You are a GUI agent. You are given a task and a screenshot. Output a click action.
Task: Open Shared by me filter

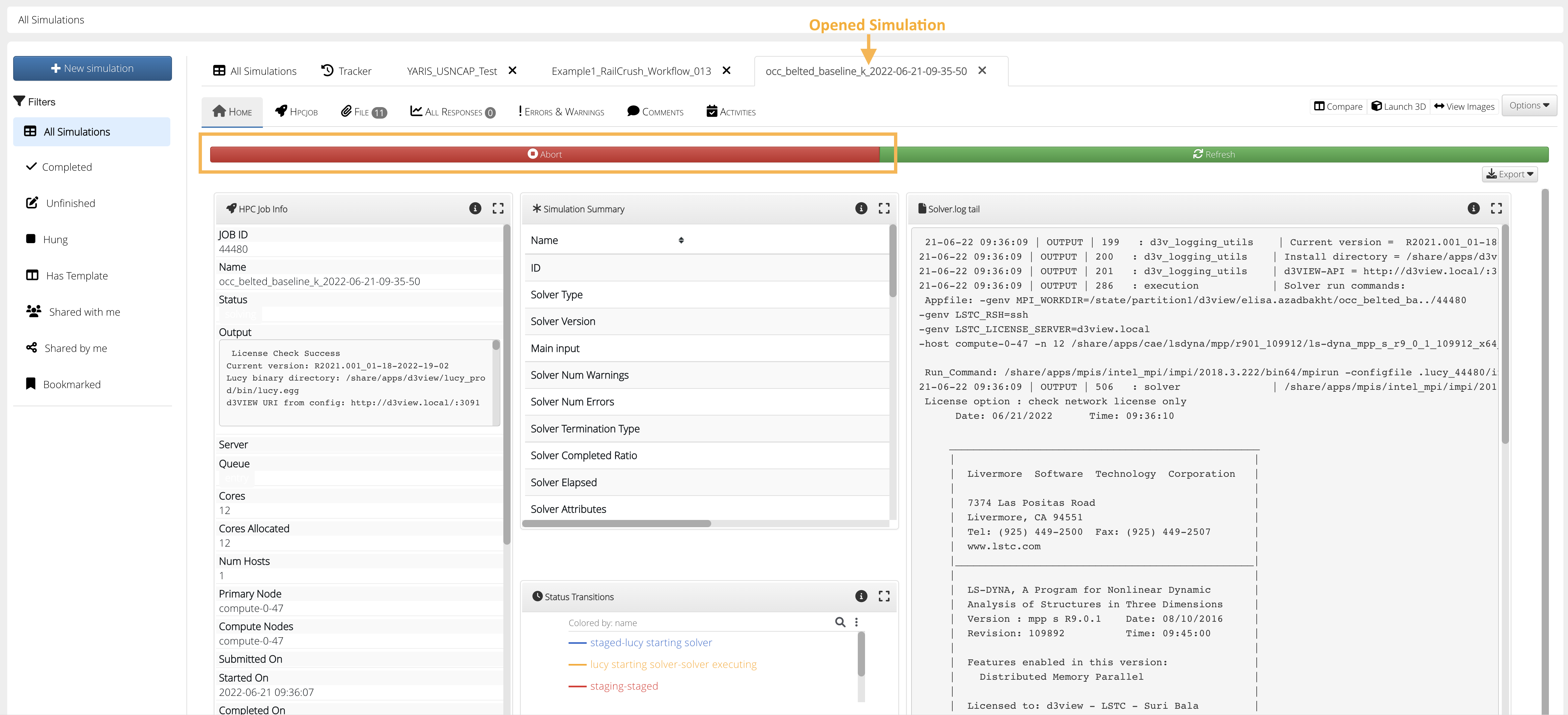coord(66,348)
